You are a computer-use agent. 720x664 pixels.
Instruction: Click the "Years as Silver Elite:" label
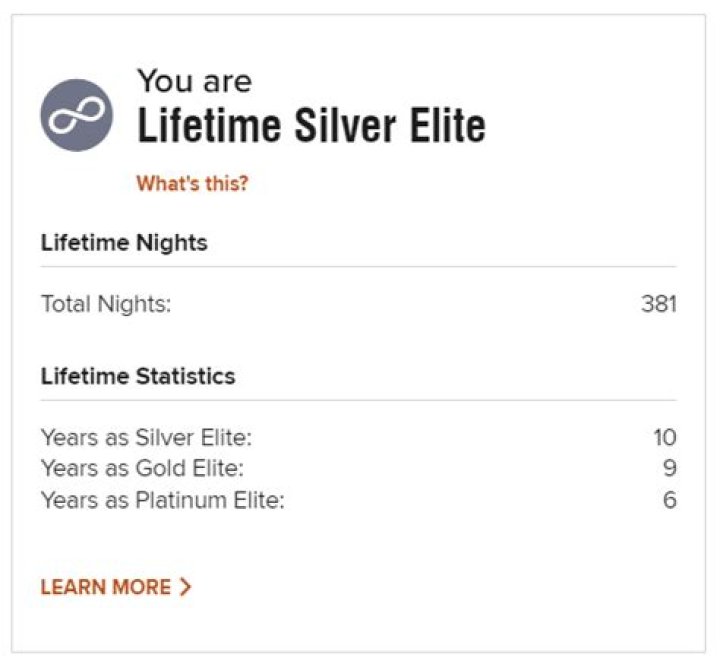coord(147,437)
